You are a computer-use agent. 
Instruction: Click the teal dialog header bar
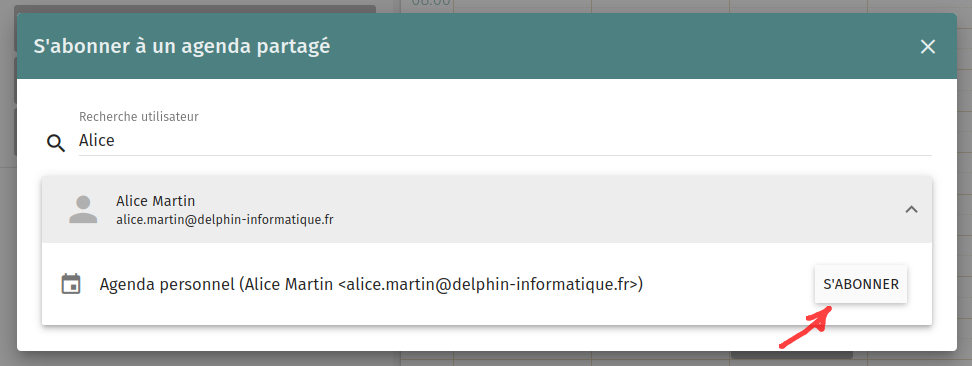pos(487,46)
